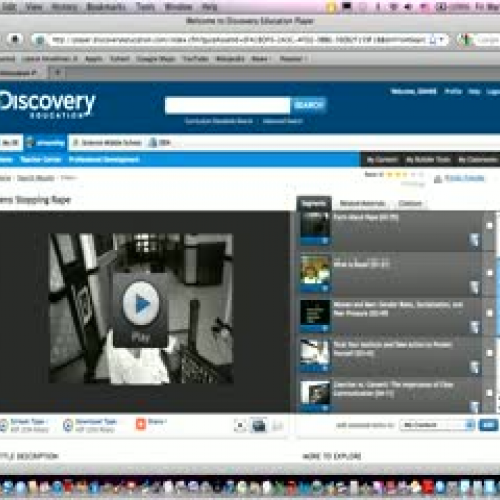The height and width of the screenshot is (500, 500).
Task: Open the Download Type dropdown
Action: pyautogui.click(x=96, y=421)
